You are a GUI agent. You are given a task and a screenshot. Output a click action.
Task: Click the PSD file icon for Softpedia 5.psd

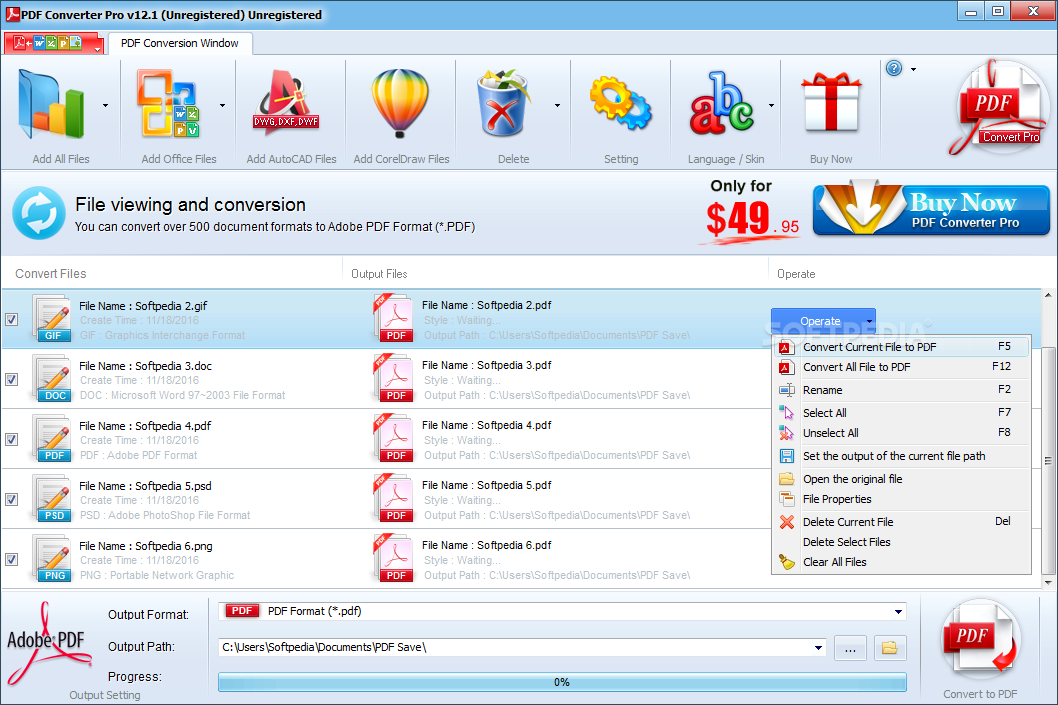coord(52,499)
